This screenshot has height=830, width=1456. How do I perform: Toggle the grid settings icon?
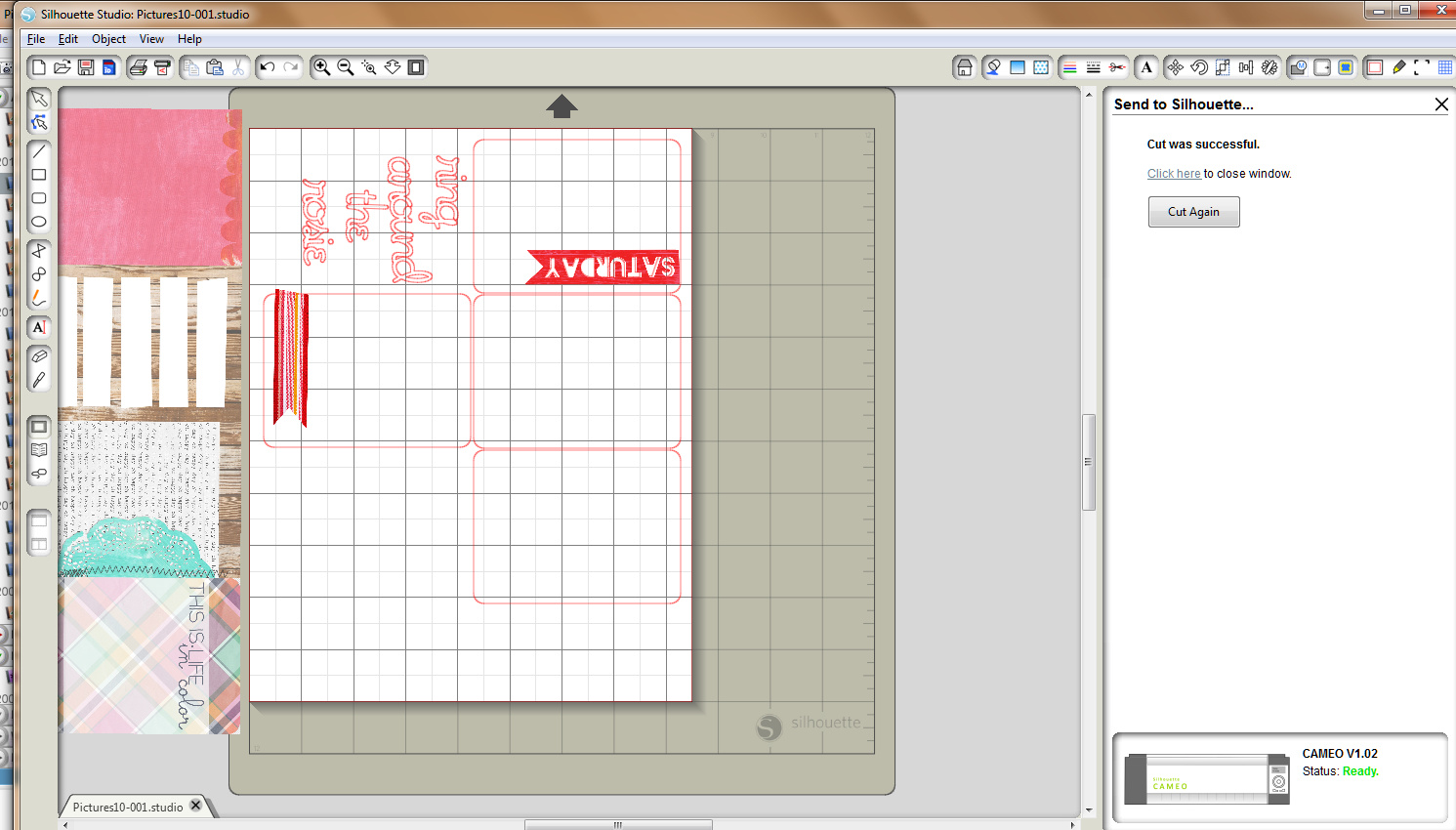[x=1445, y=67]
